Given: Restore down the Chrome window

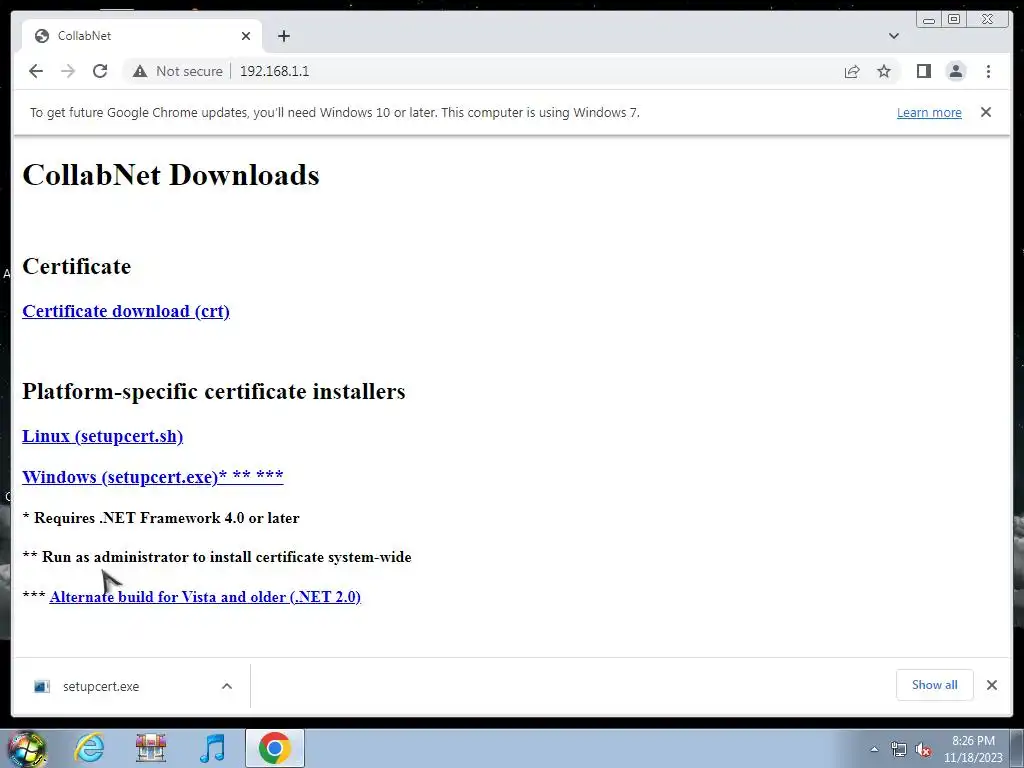Looking at the screenshot, I should click(x=954, y=20).
